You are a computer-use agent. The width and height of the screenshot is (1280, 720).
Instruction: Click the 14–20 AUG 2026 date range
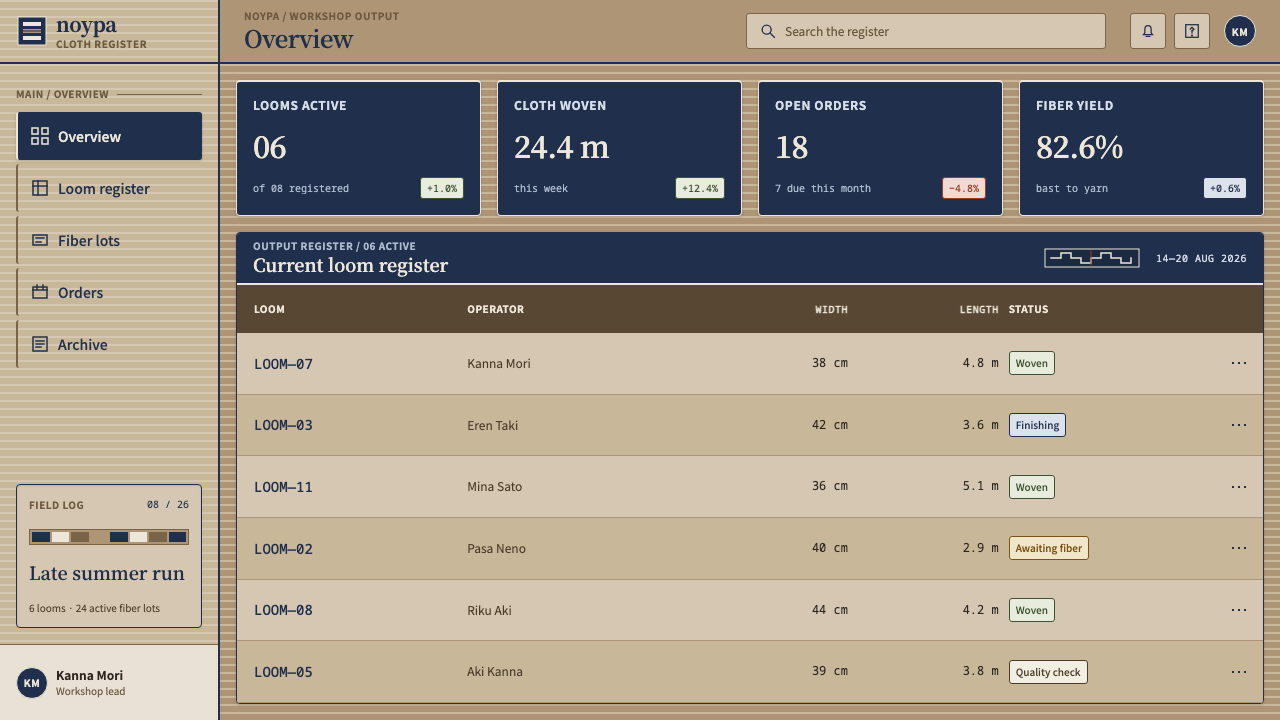click(1201, 258)
